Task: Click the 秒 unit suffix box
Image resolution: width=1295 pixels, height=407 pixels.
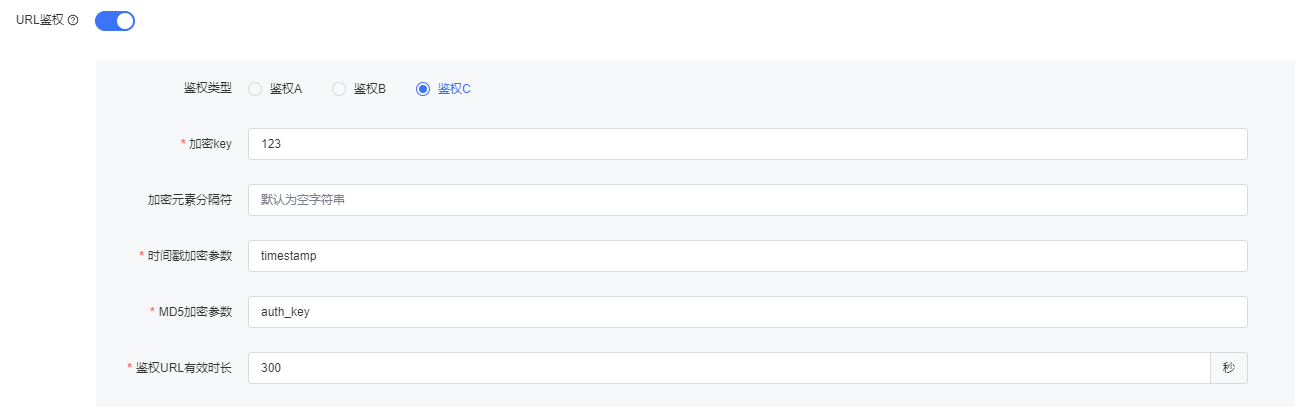Action: pos(1229,368)
